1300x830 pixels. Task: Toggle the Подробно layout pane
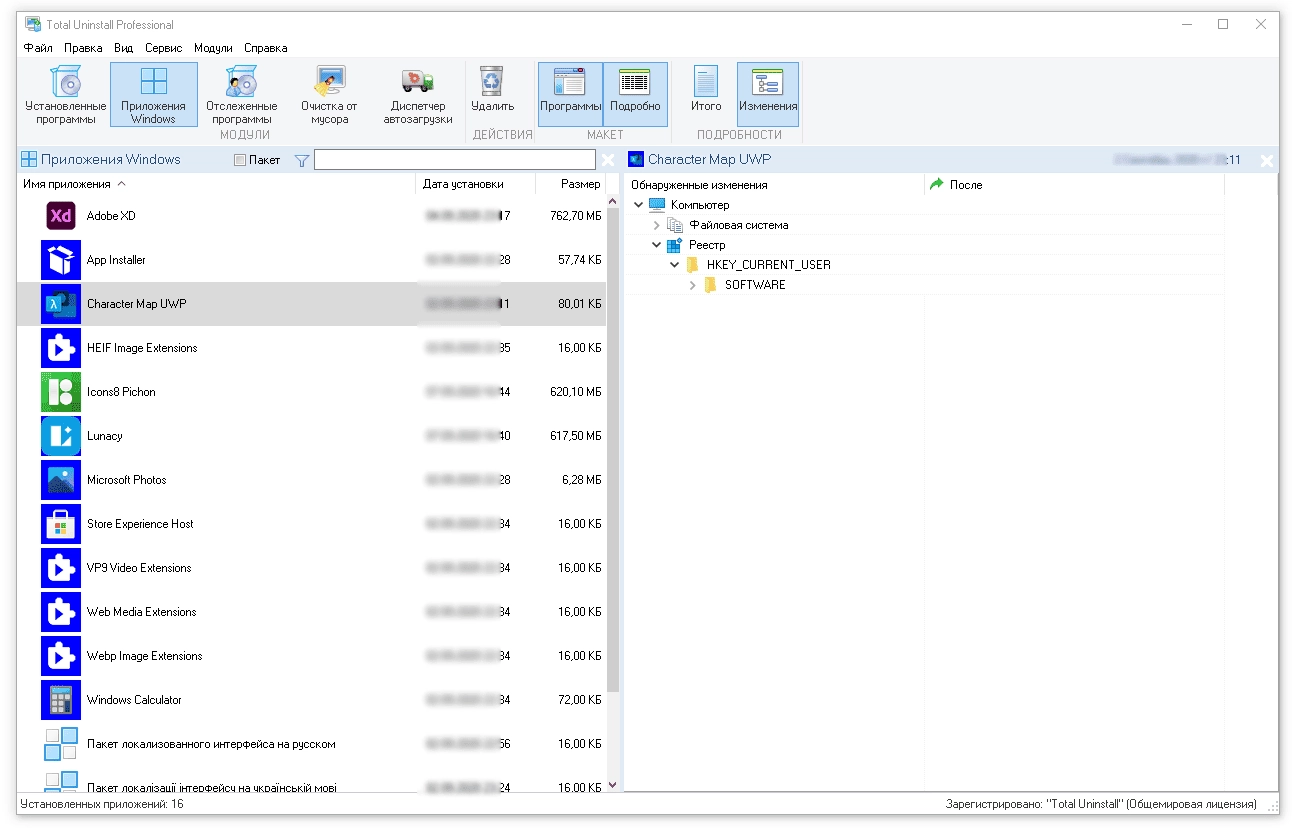coord(635,95)
